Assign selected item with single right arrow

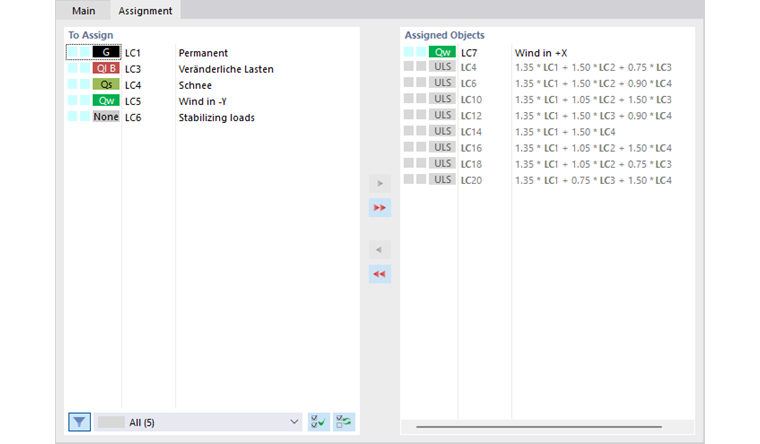coord(380,183)
